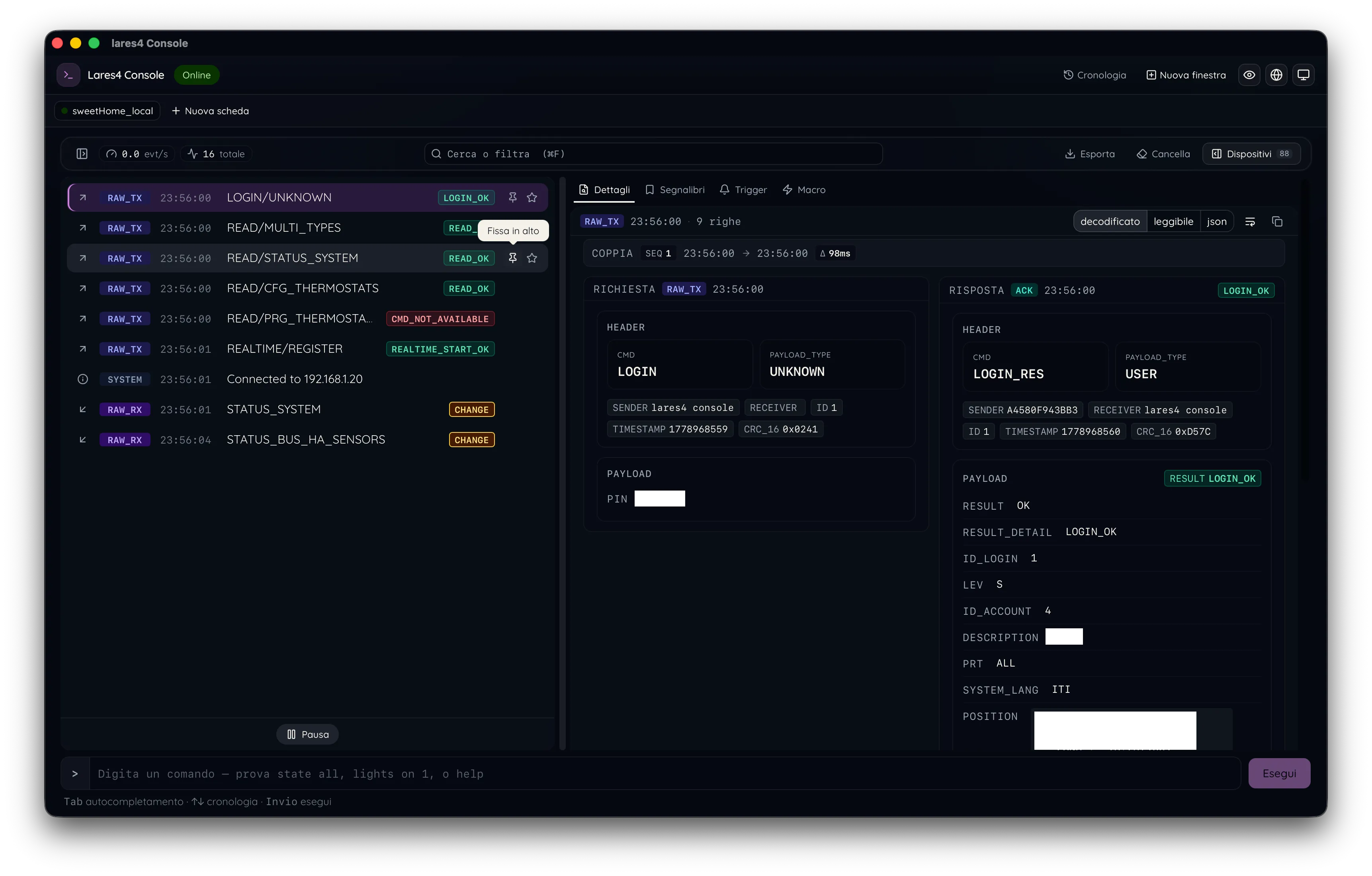Click the 16 totale counter

pyautogui.click(x=217, y=154)
